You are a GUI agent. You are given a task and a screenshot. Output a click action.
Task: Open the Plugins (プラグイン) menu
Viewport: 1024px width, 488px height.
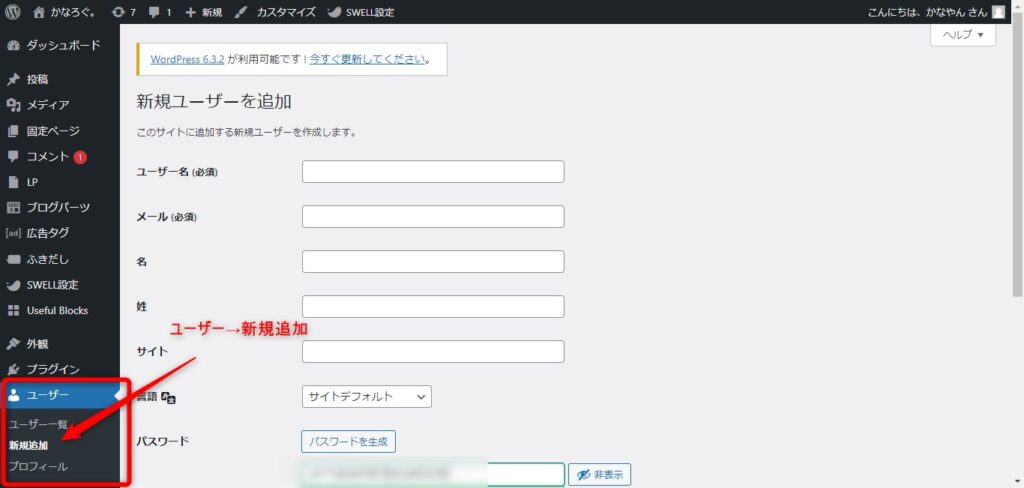tap(52, 369)
